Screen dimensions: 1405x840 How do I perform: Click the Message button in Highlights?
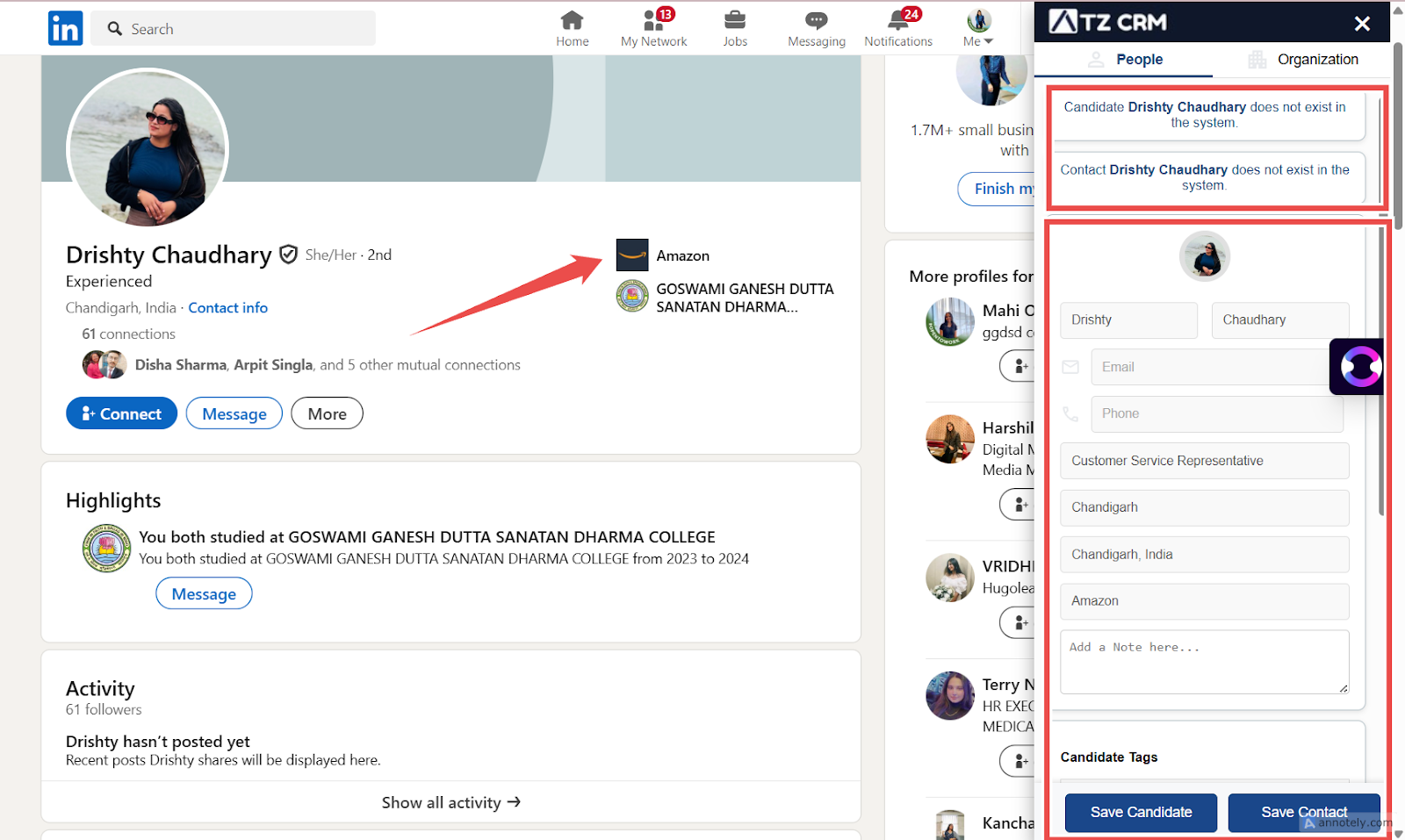[x=204, y=593]
